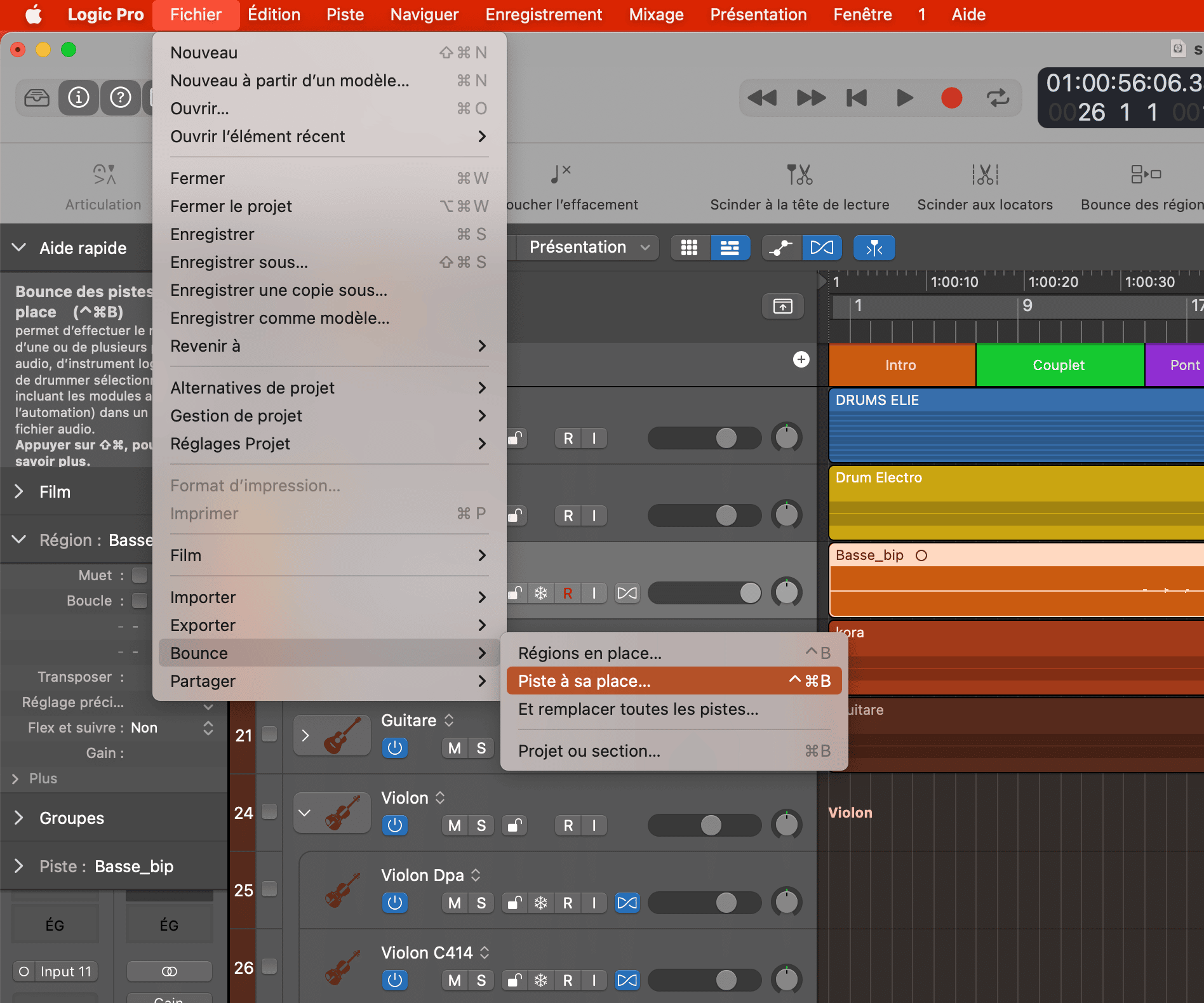
Task: Click the fast-forward transport button
Action: [811, 98]
